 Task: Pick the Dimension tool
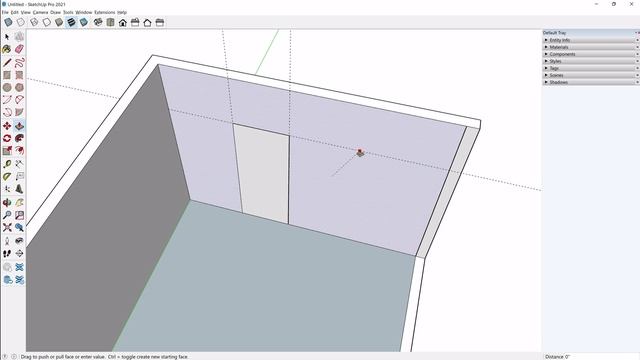point(19,164)
